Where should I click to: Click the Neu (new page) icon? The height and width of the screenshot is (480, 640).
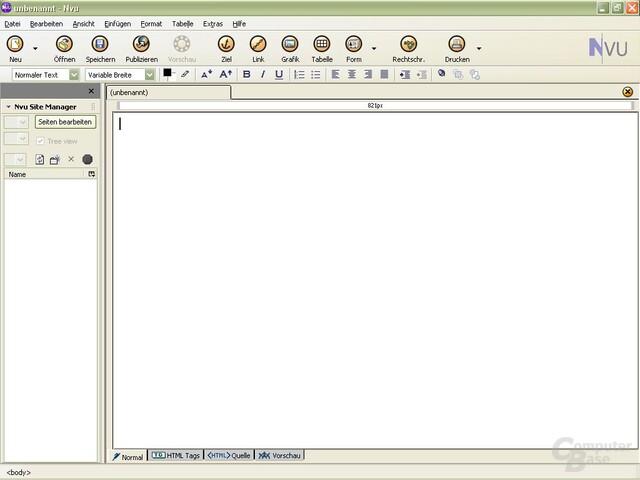(15, 44)
